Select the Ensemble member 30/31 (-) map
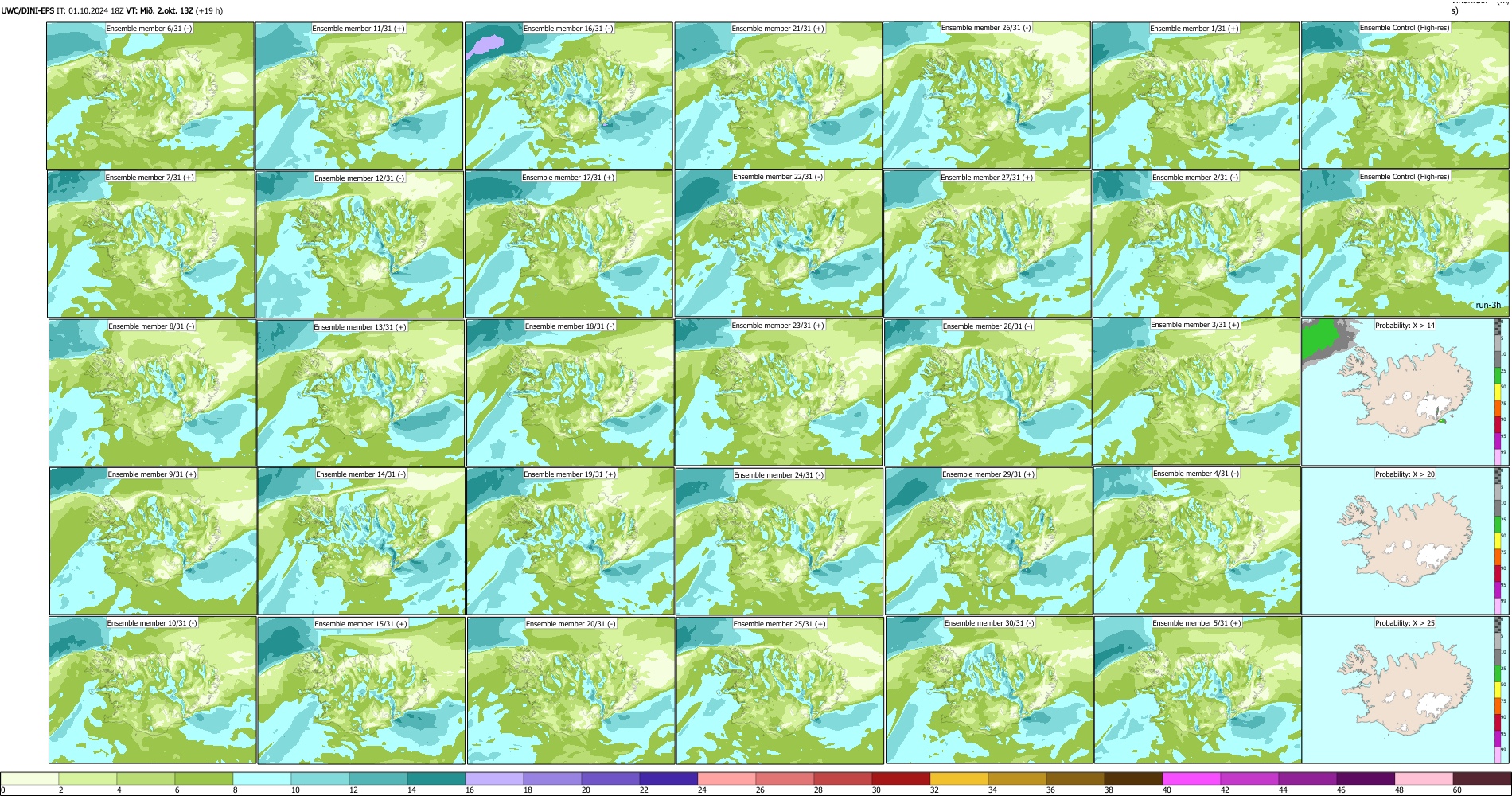 pyautogui.click(x=989, y=690)
